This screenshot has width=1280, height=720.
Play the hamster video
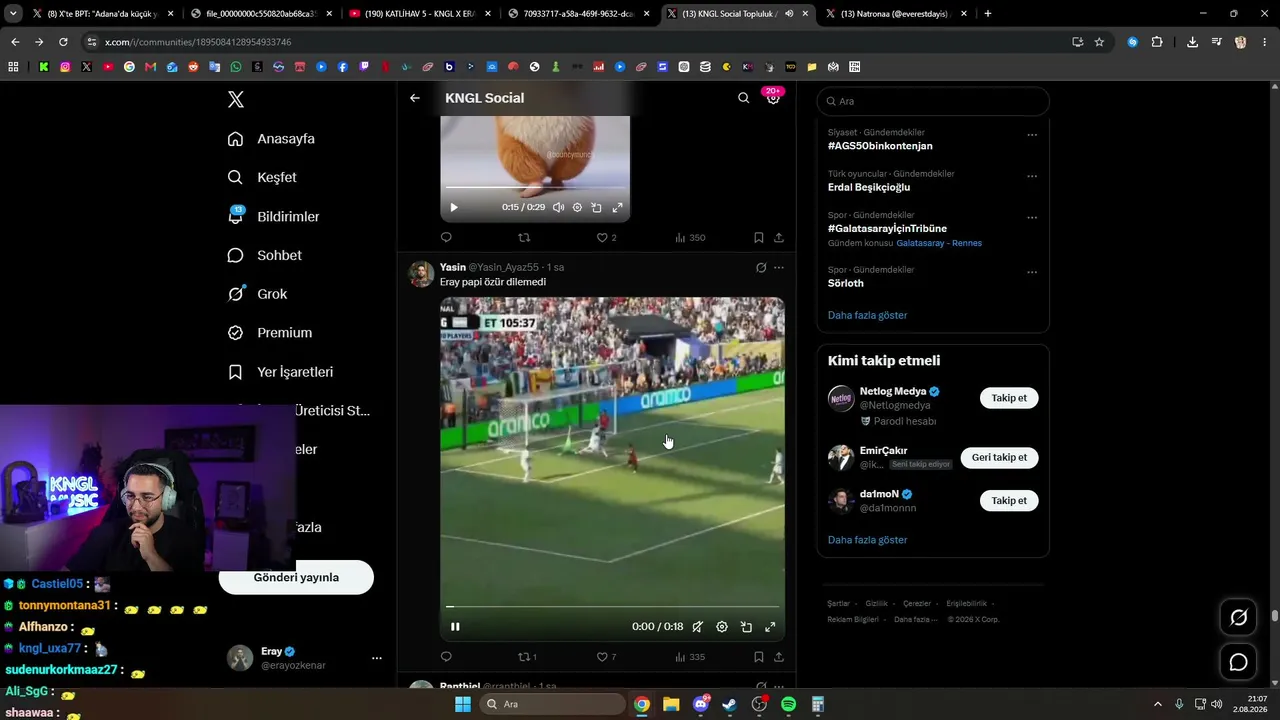454,208
